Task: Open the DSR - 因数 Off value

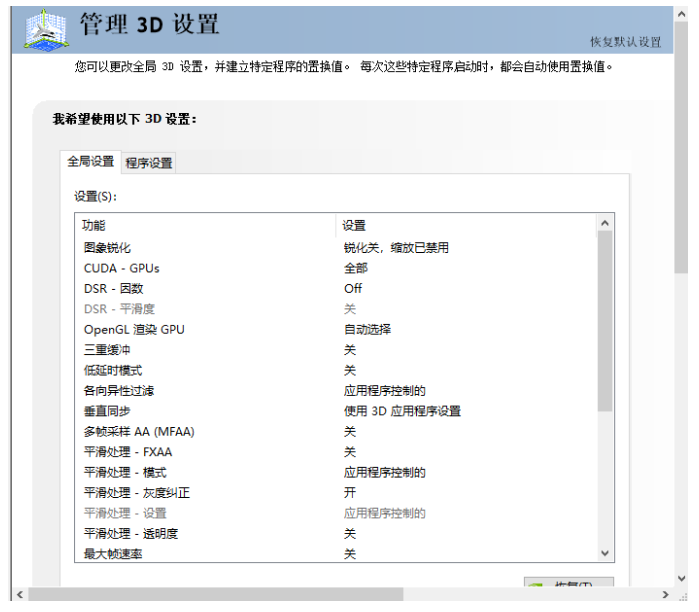Action: click(x=353, y=288)
